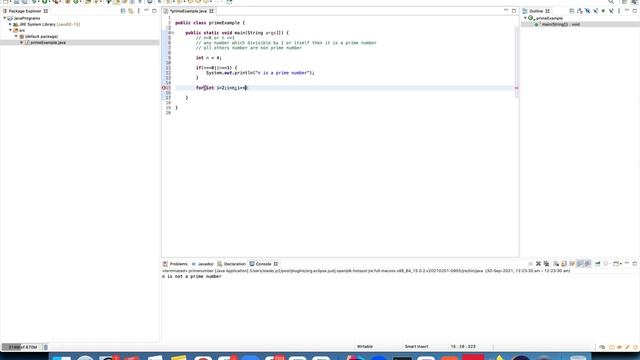Minimize the Package Explorer view
Screen dimensions: 640x360
click(x=147, y=11)
